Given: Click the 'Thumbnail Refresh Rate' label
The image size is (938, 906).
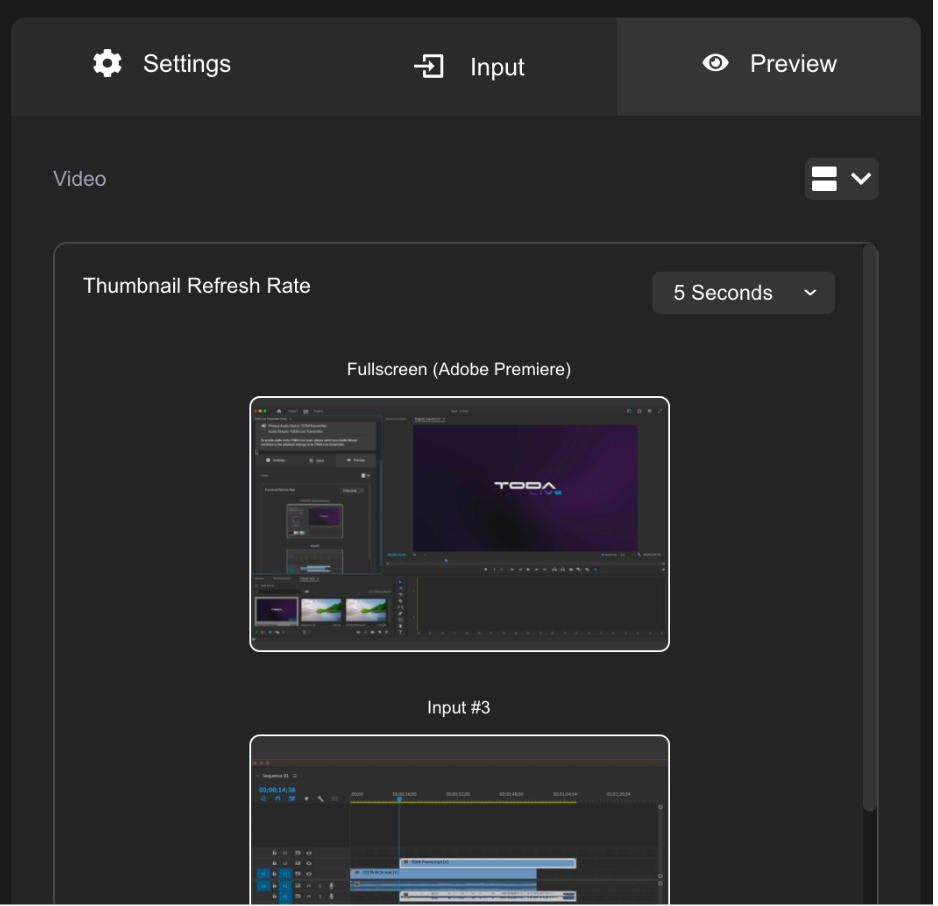Looking at the screenshot, I should click(196, 286).
